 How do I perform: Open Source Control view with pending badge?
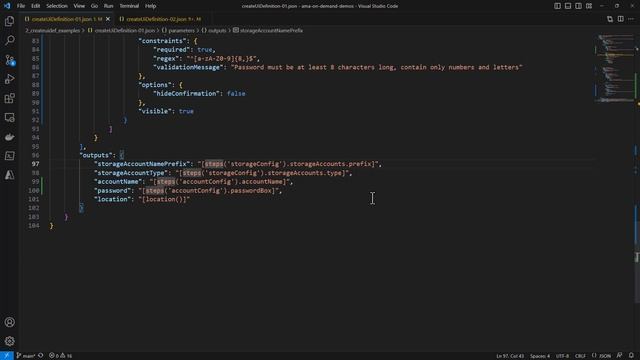[9, 60]
